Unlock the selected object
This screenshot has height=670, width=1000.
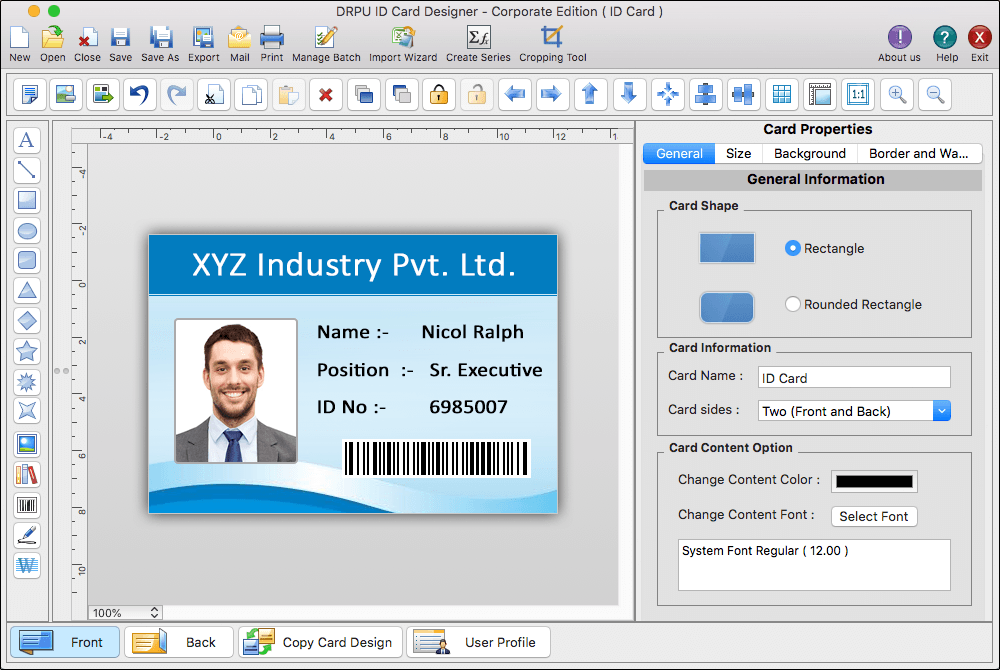476,94
